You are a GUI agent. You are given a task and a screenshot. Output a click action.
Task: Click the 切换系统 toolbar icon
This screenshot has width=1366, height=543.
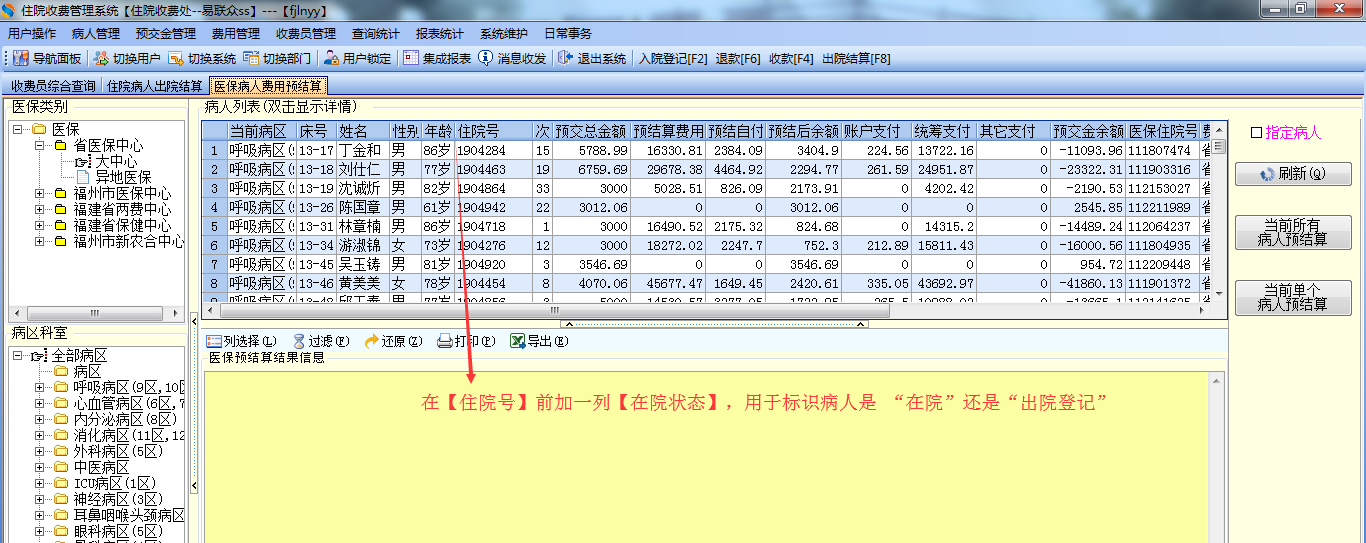176,59
